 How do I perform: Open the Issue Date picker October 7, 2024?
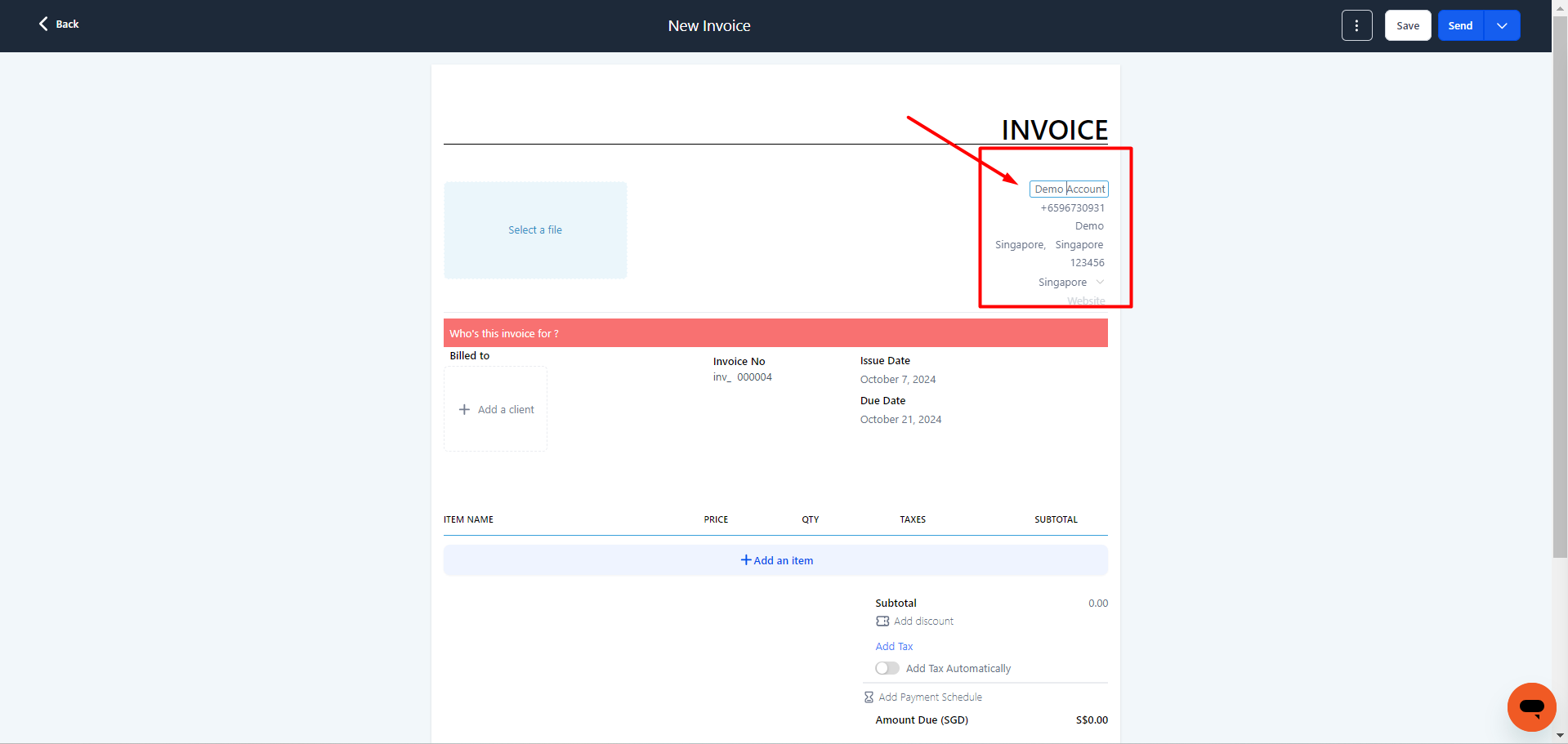tap(897, 380)
